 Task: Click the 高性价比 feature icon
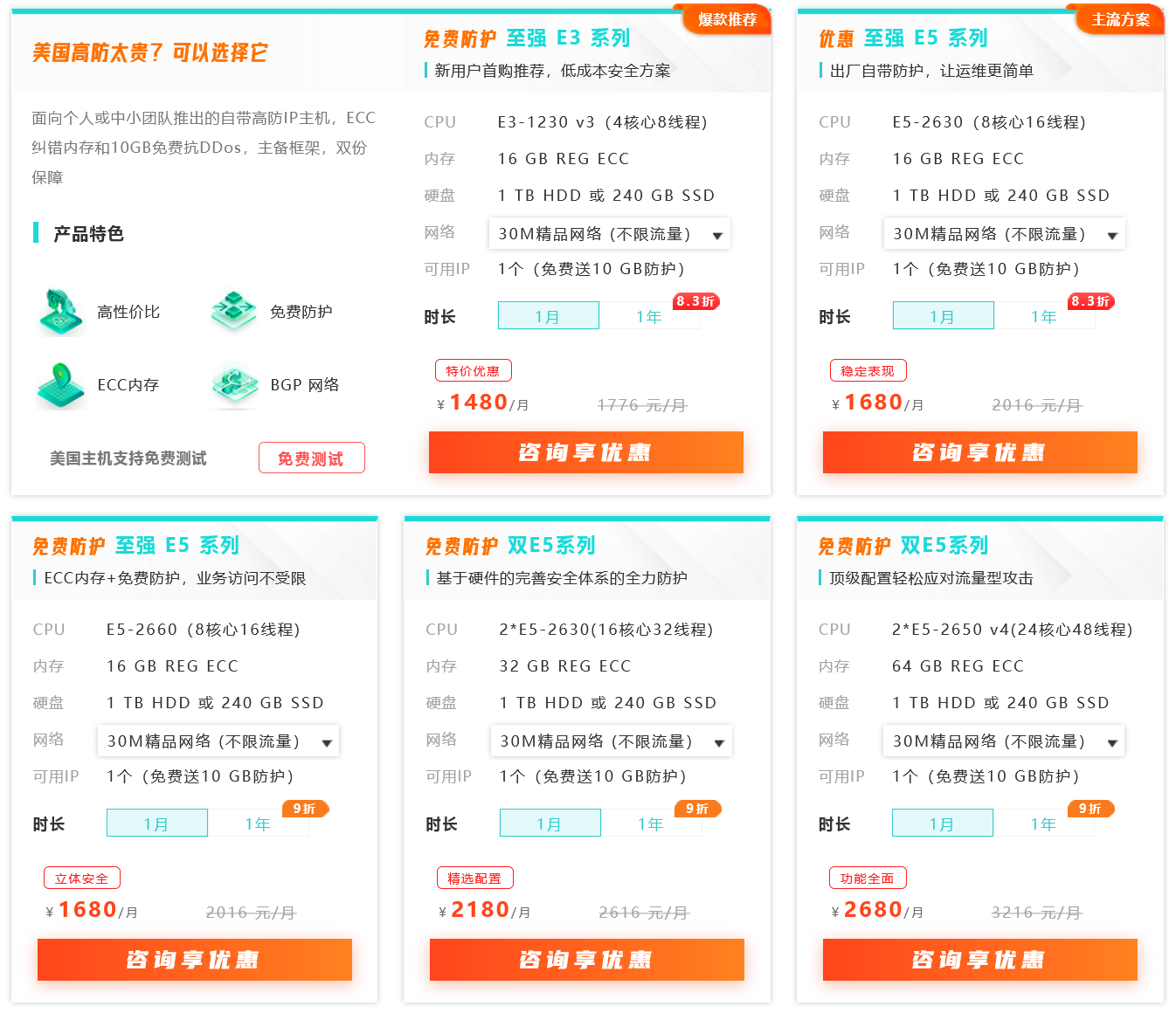tap(60, 312)
